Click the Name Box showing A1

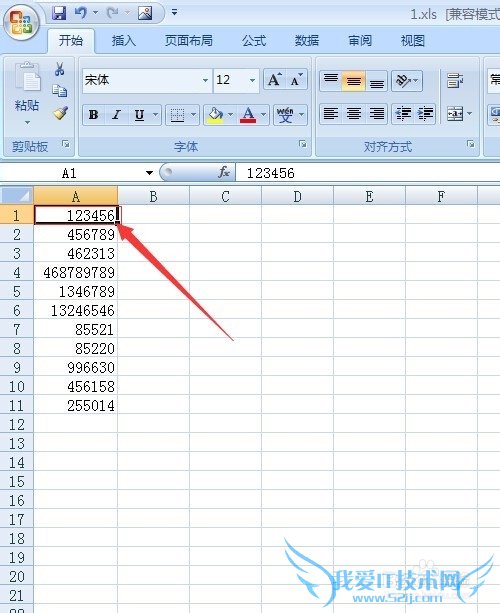[70, 173]
